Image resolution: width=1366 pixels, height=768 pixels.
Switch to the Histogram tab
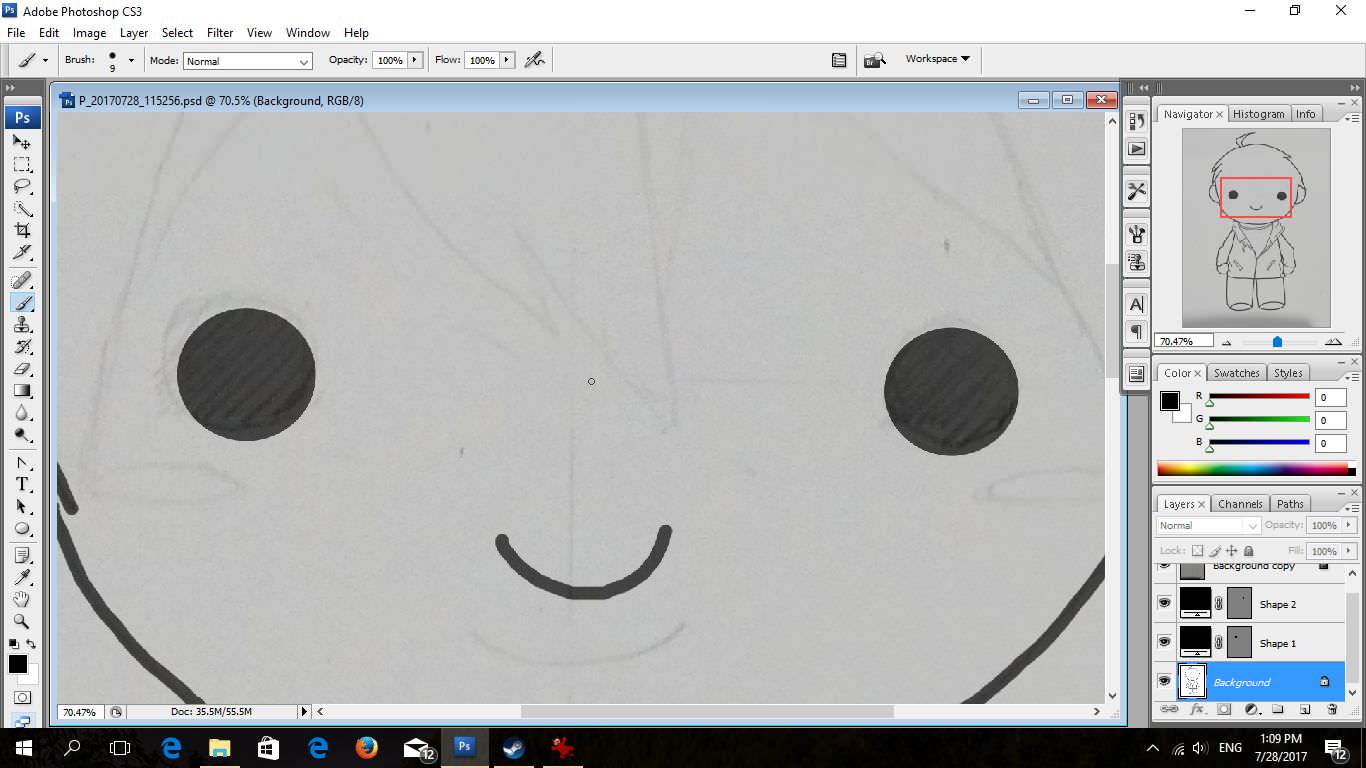click(x=1258, y=114)
